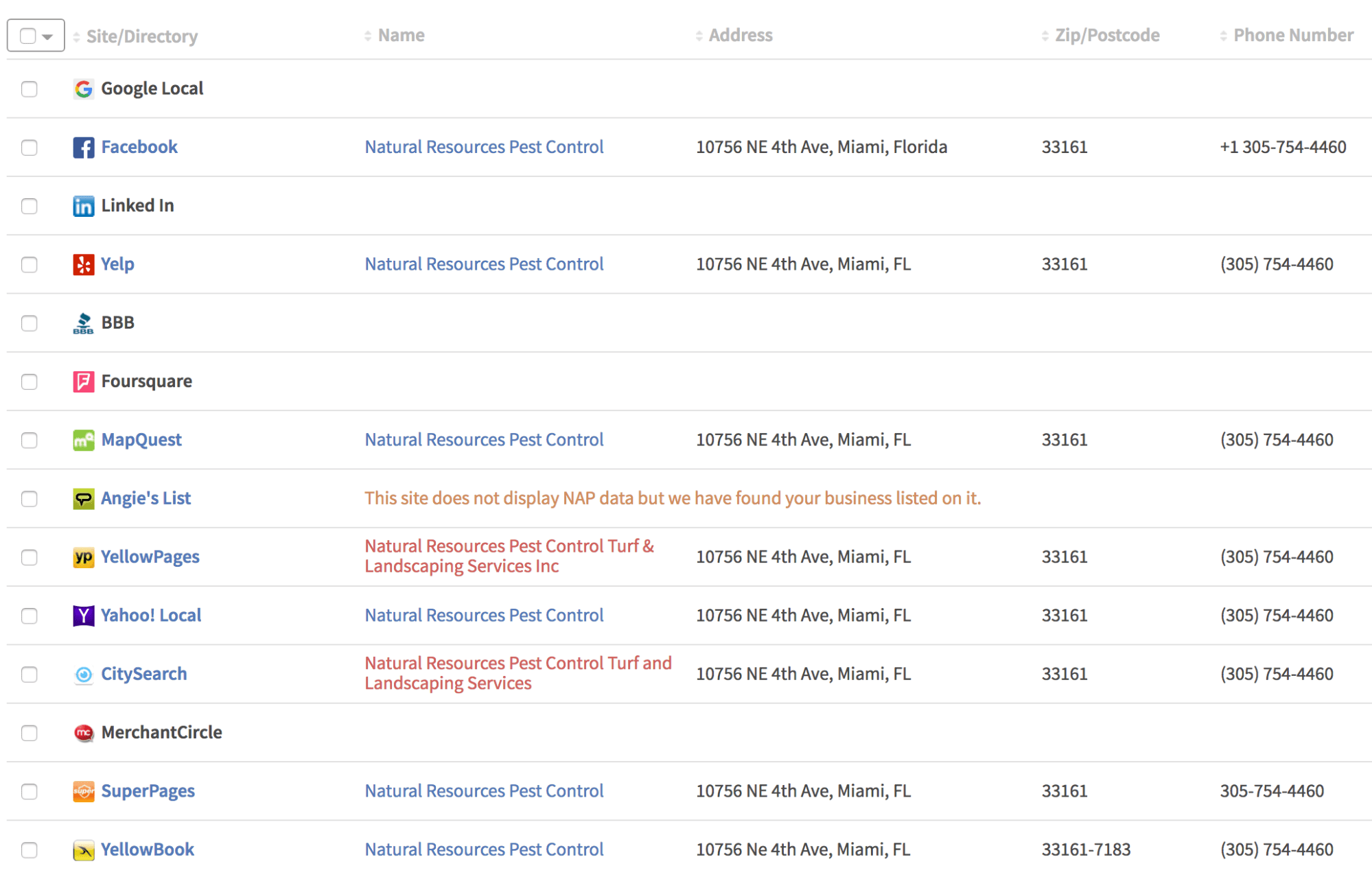The height and width of the screenshot is (877, 1372).
Task: Tick the SuperPages row checkbox
Action: [x=29, y=792]
